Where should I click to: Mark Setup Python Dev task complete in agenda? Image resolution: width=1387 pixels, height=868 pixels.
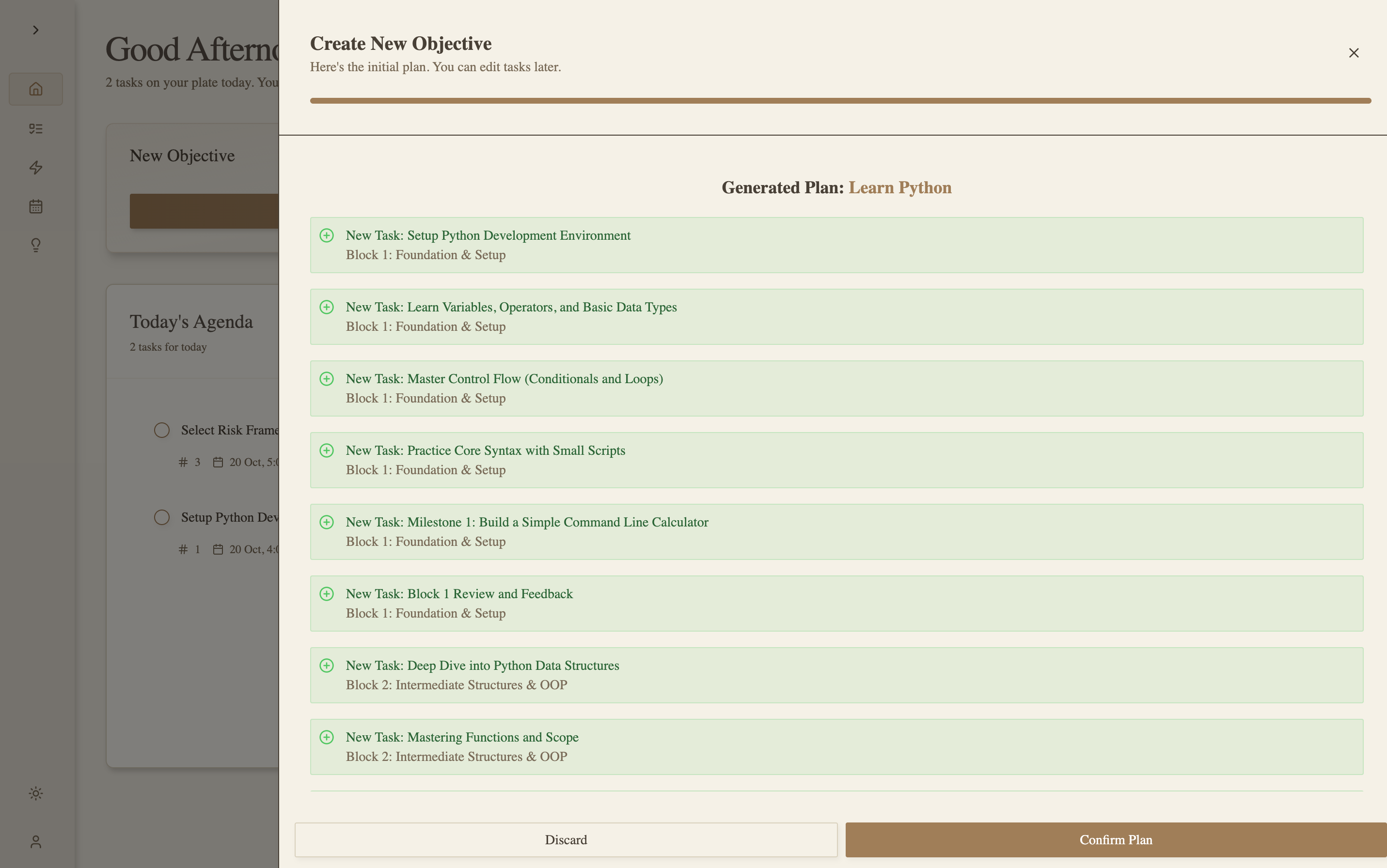pos(162,517)
